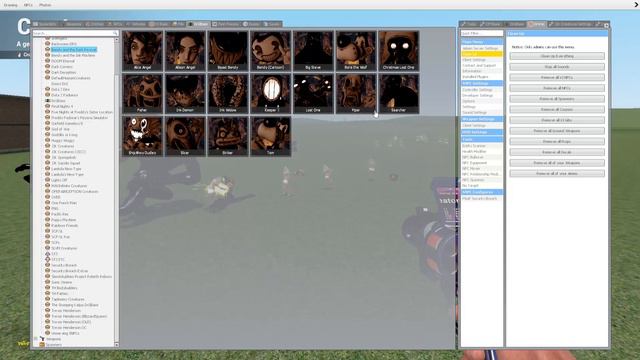Open the Sound Settings entry

(x=482, y=112)
